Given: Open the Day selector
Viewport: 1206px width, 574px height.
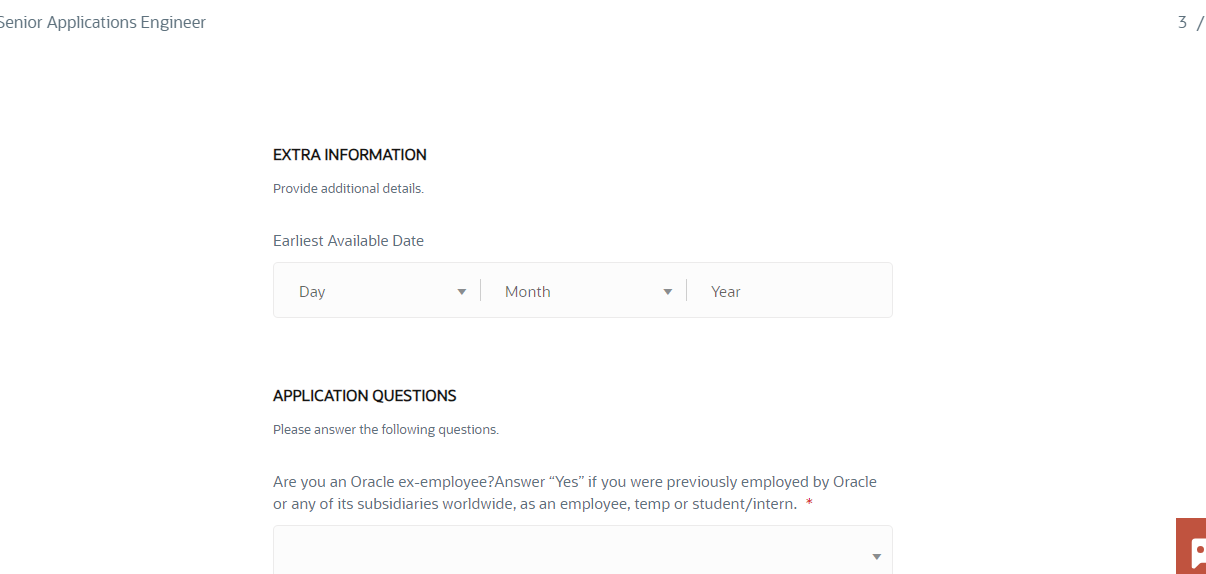Looking at the screenshot, I should [377, 291].
